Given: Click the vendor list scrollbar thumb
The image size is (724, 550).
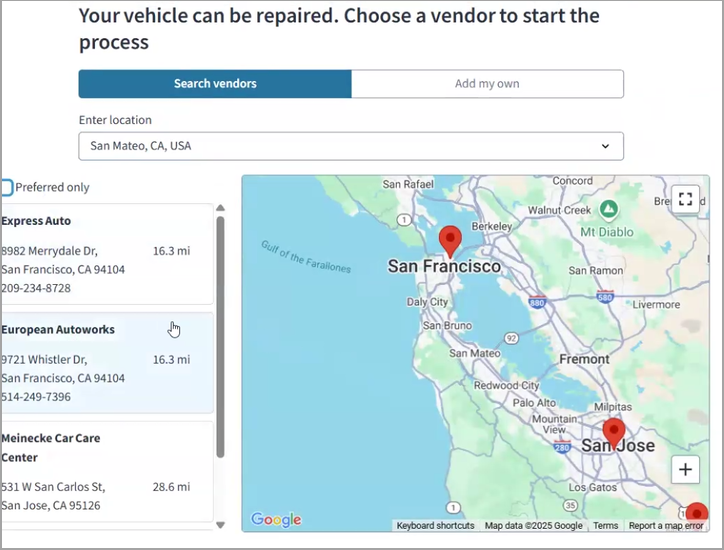Looking at the screenshot, I should (220, 330).
